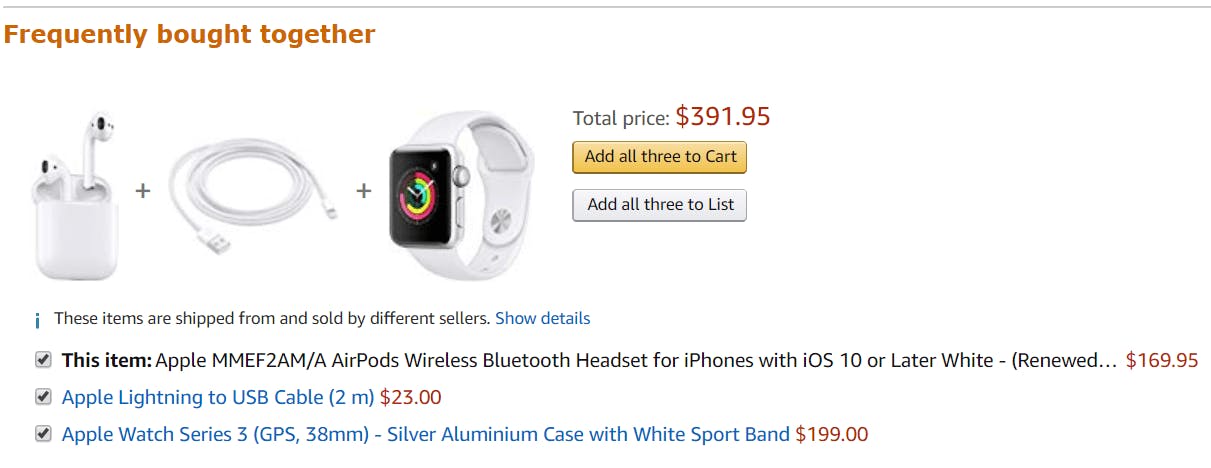
Task: Click the $391.95 total price
Action: tap(723, 117)
